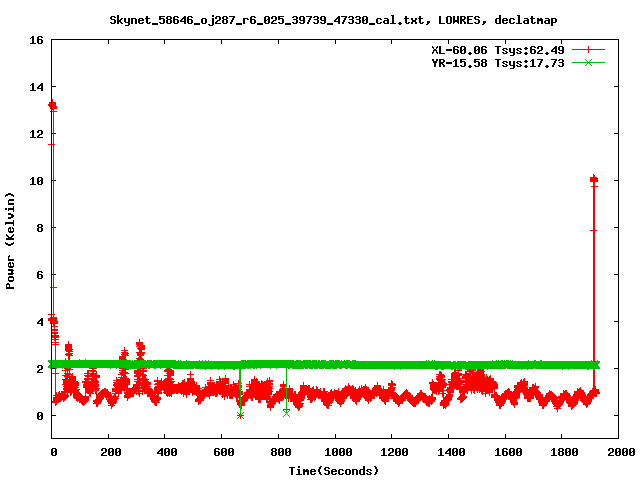Click y-axis tick label 10
640x480 pixels.
pyautogui.click(x=36, y=181)
